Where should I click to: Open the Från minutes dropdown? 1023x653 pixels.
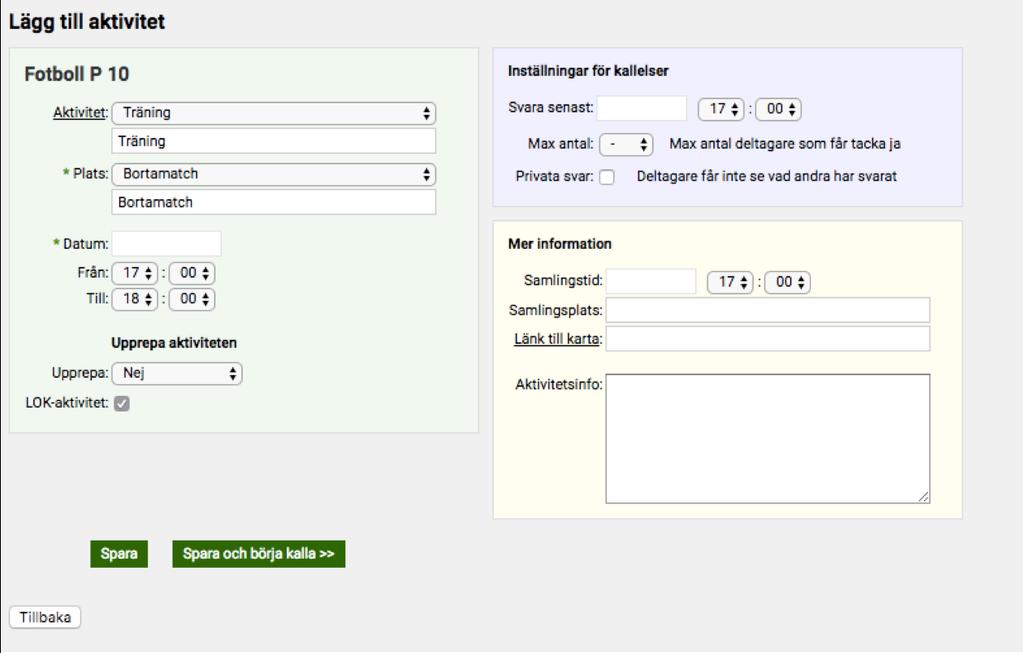pos(192,273)
